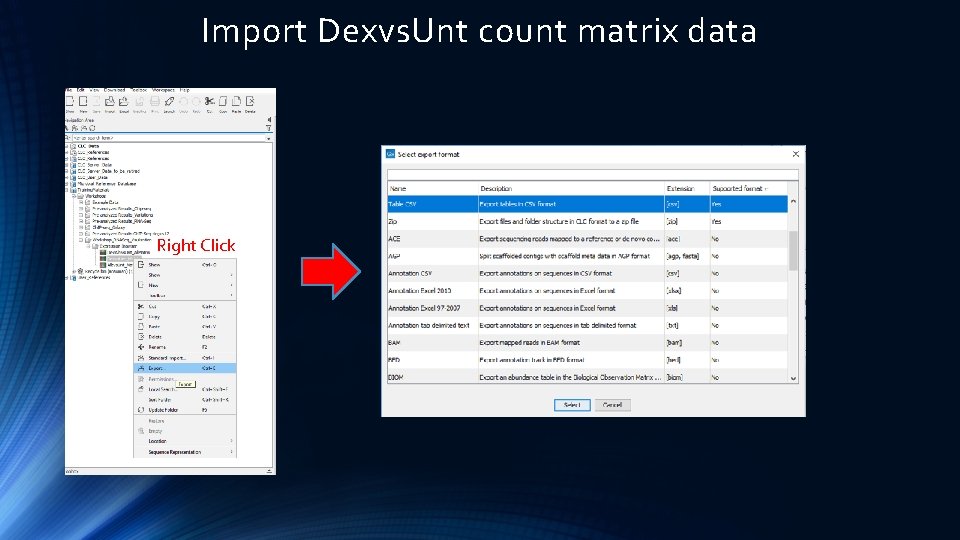The height and width of the screenshot is (540, 960).
Task: Click the Show icon in the CLC toolbar
Action: pos(70,101)
